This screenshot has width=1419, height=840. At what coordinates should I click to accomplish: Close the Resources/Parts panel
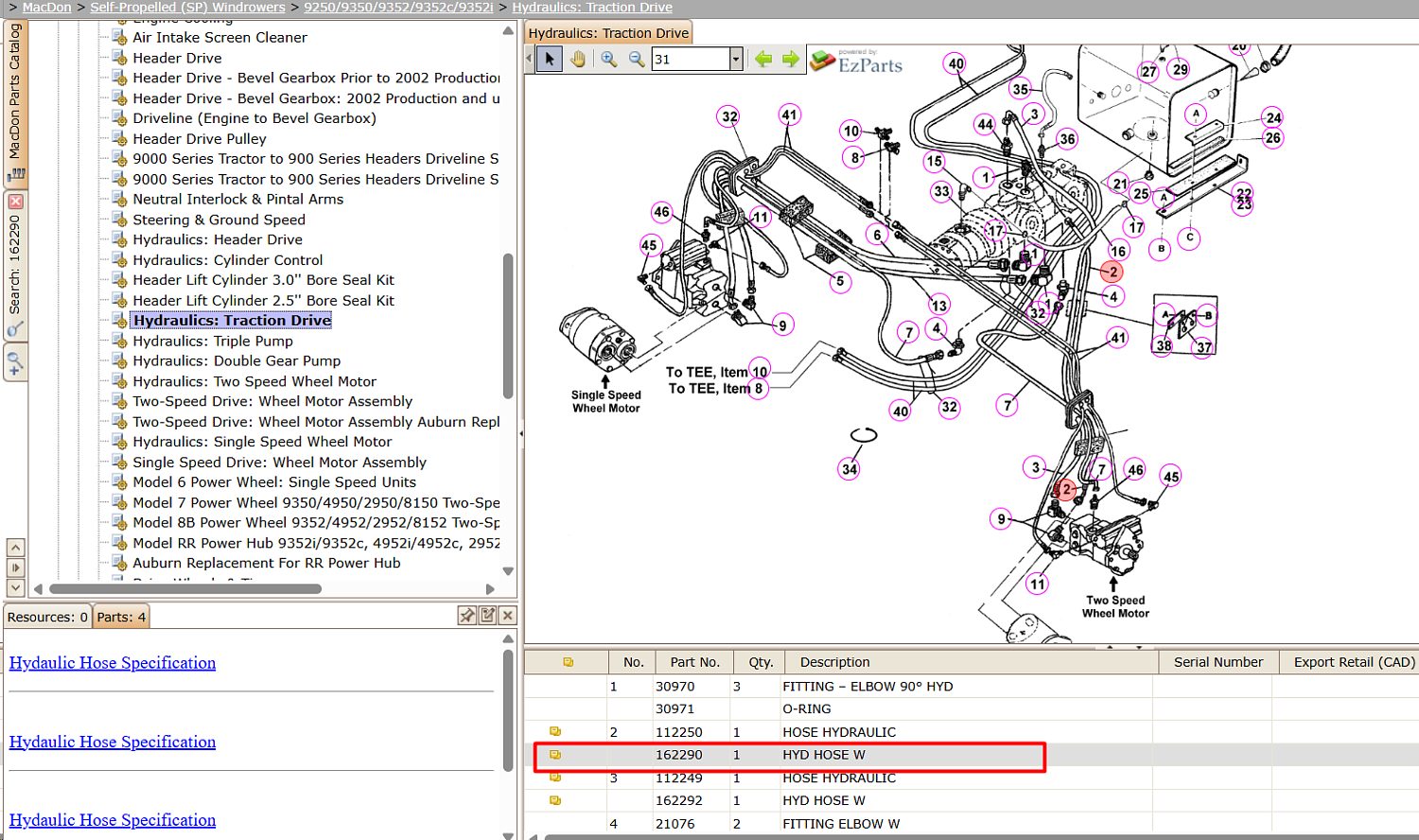click(x=508, y=616)
